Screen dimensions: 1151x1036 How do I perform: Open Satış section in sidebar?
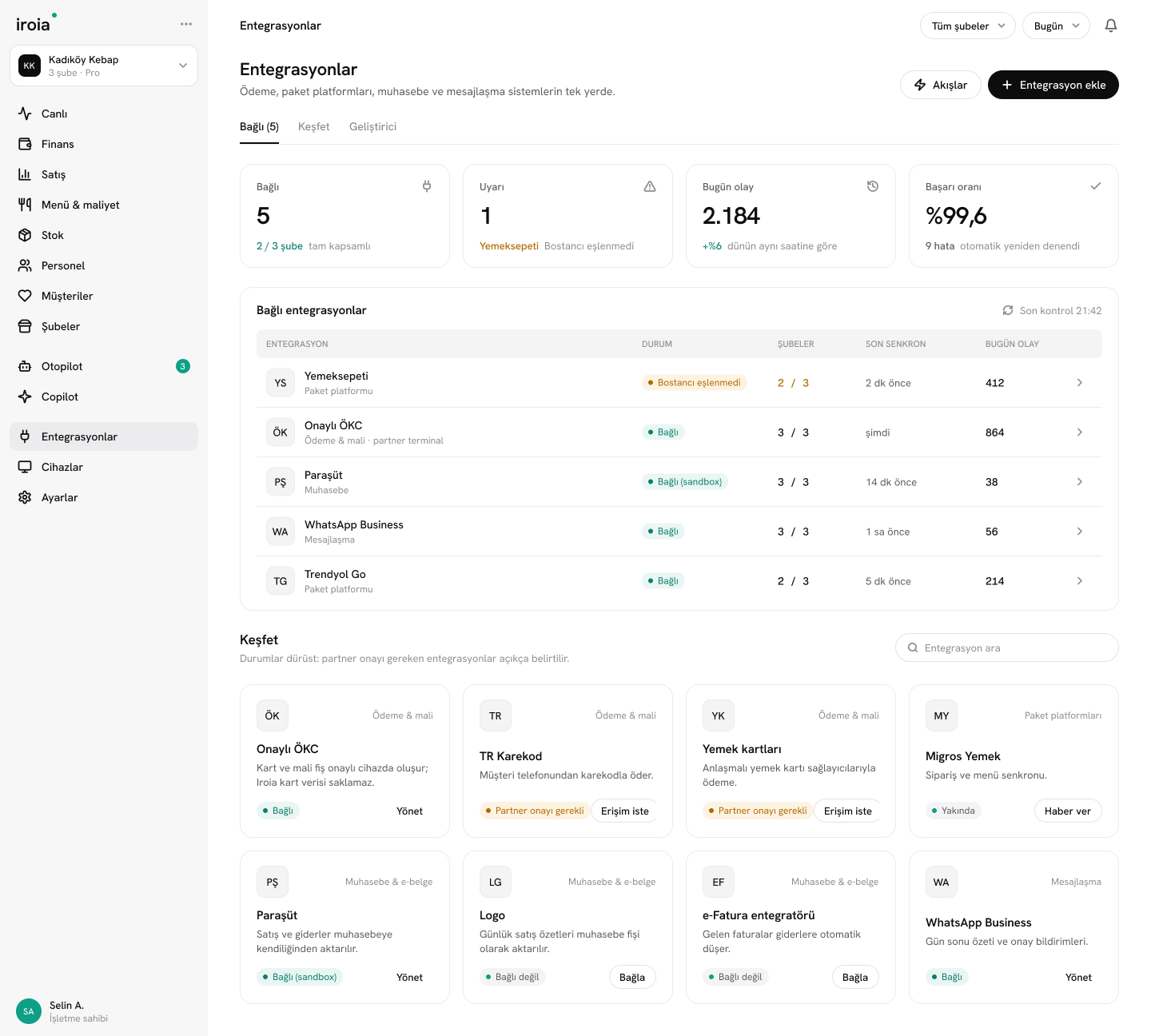coord(104,174)
